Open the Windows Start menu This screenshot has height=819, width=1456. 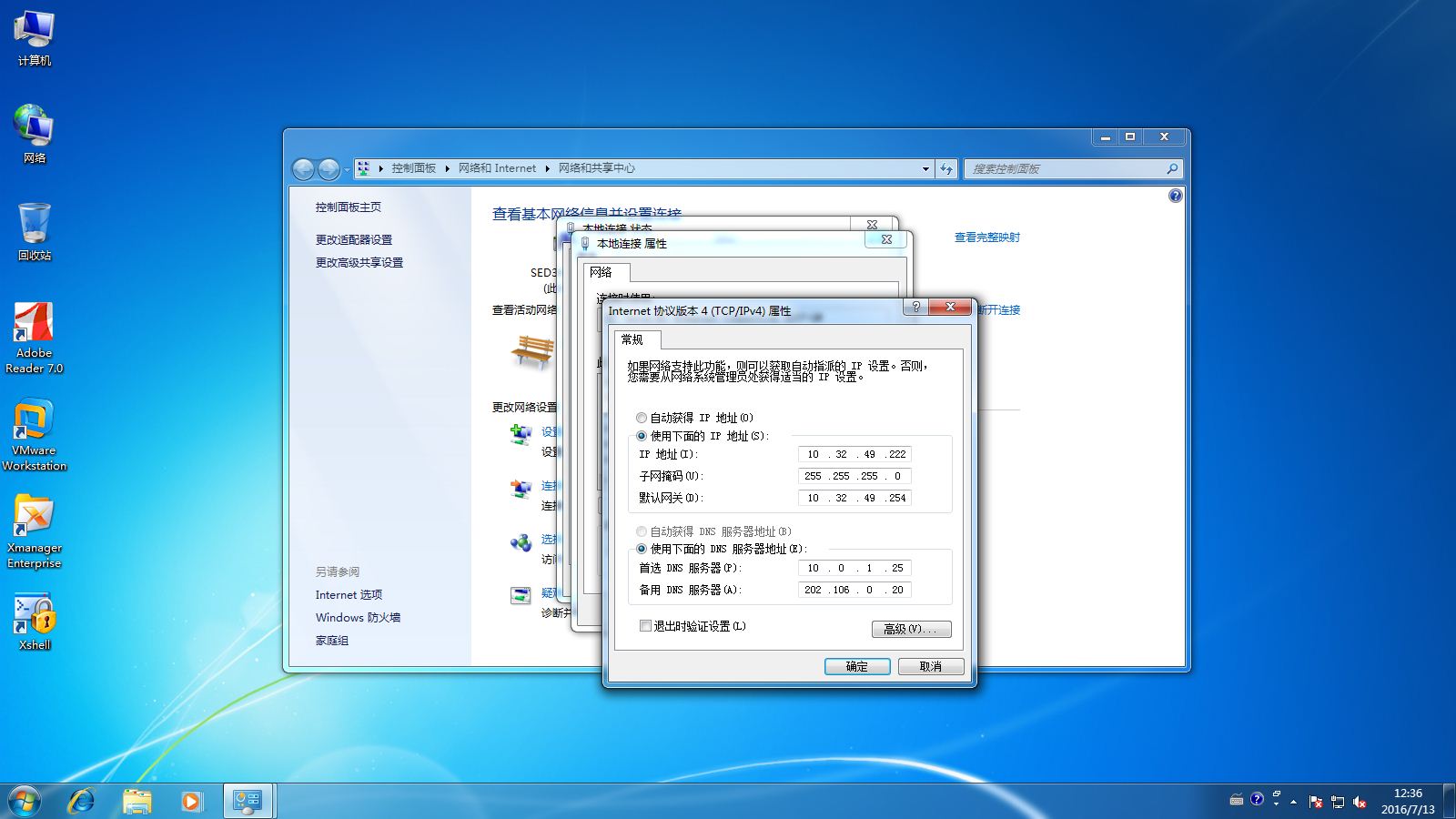25,801
